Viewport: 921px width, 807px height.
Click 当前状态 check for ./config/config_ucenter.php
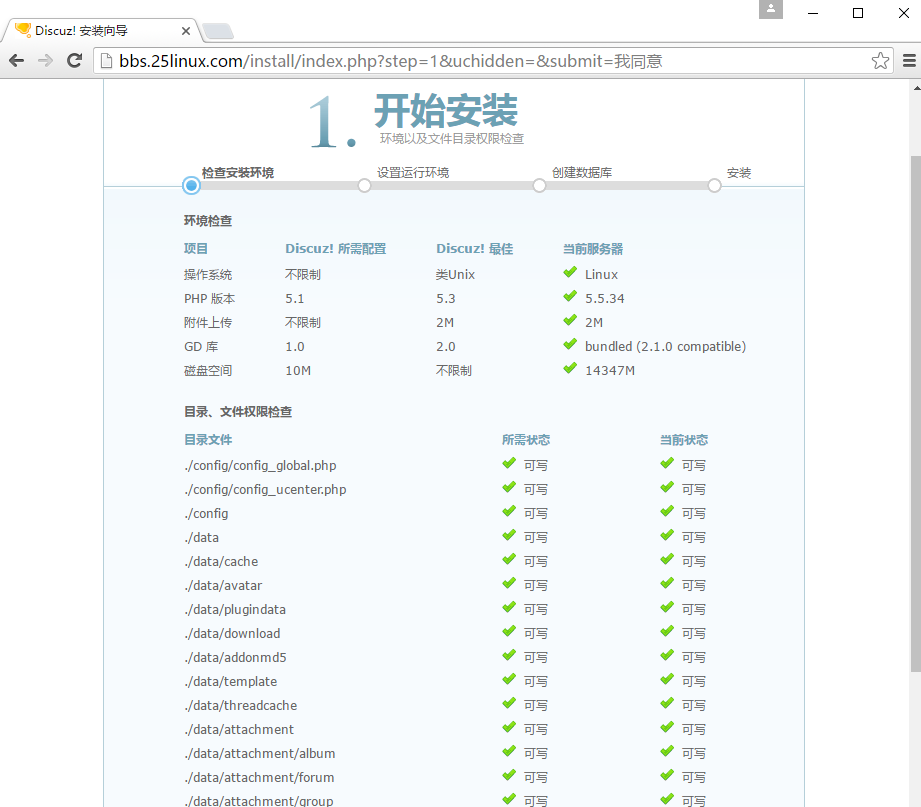[x=667, y=487]
